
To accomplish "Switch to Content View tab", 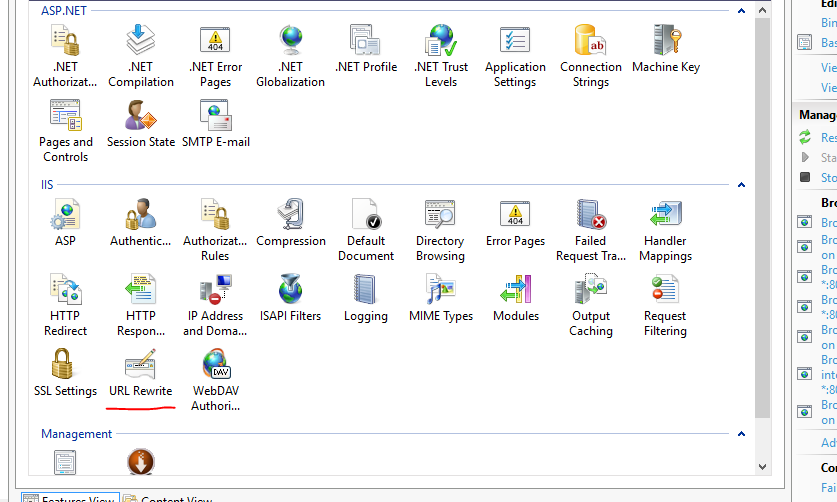I will 168,498.
